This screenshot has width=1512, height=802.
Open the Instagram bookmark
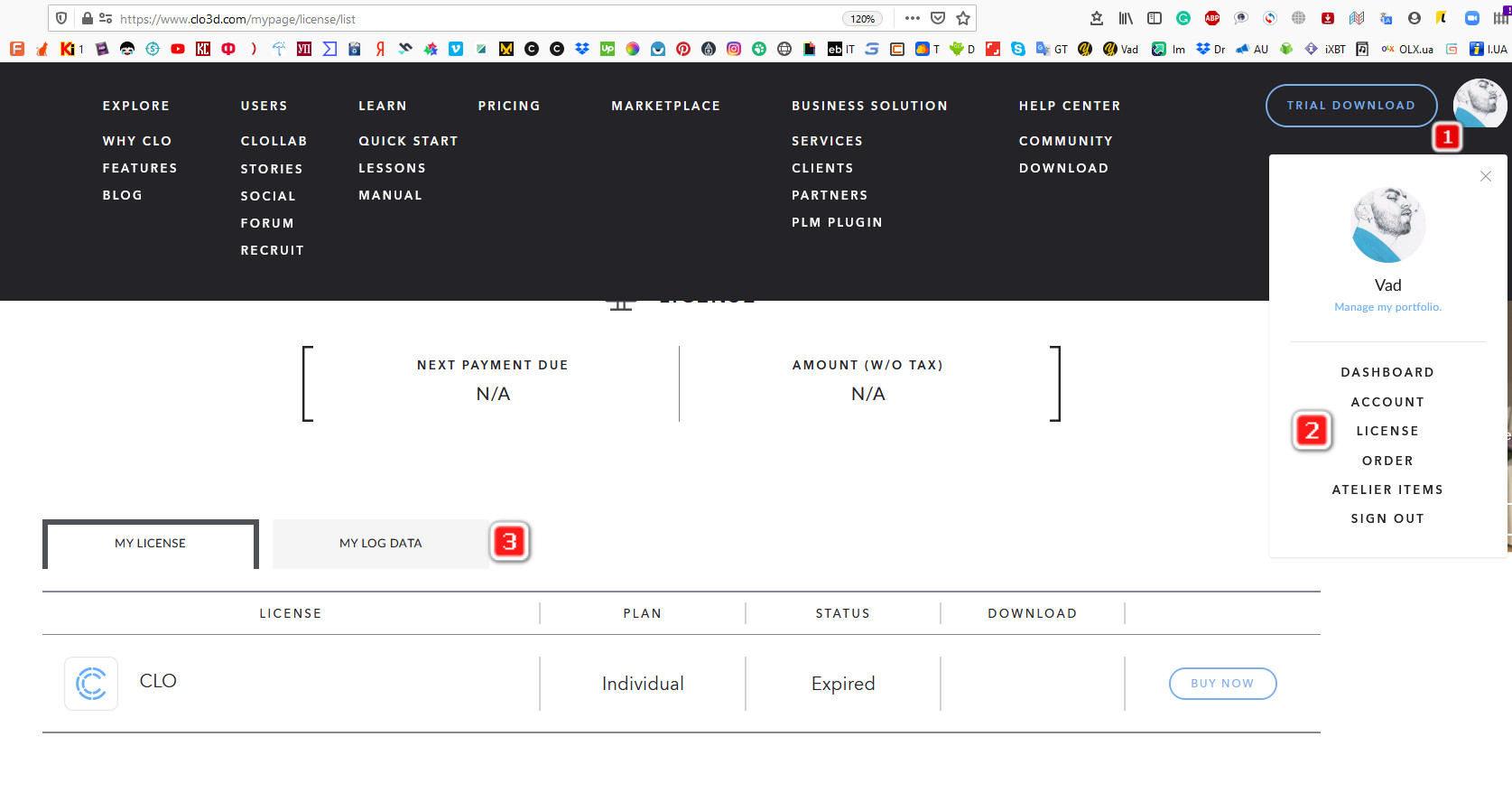[734, 49]
